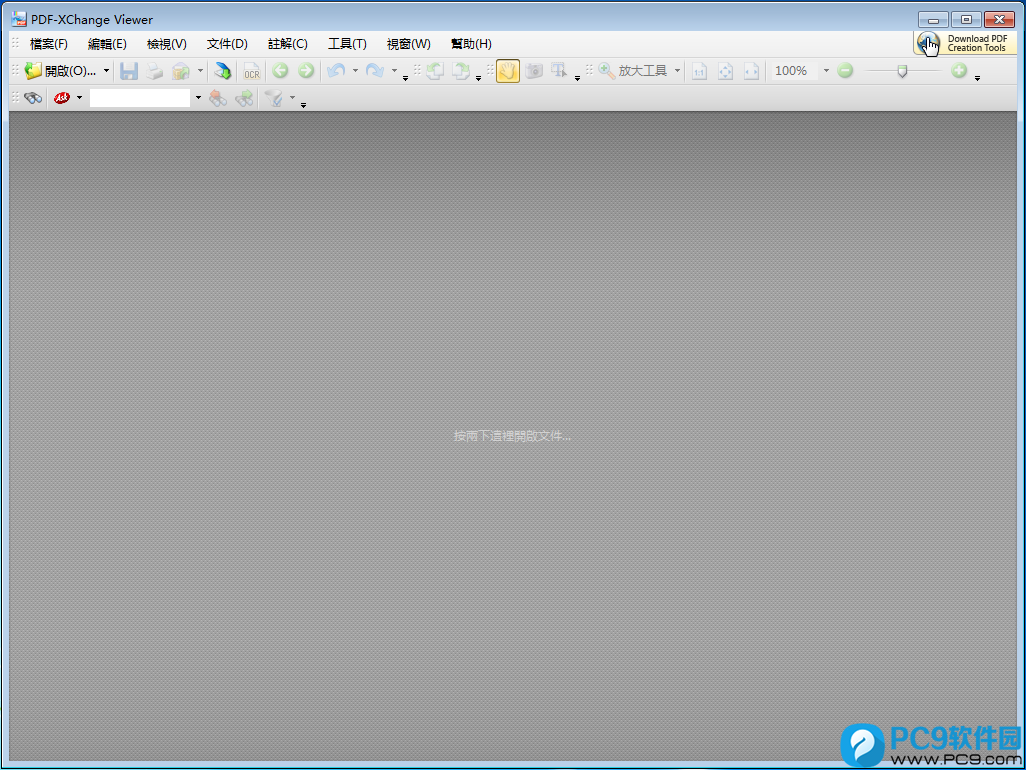Viewport: 1026px width, 770px height.
Task: Click the 開啟(O)... open file button
Action: click(60, 71)
